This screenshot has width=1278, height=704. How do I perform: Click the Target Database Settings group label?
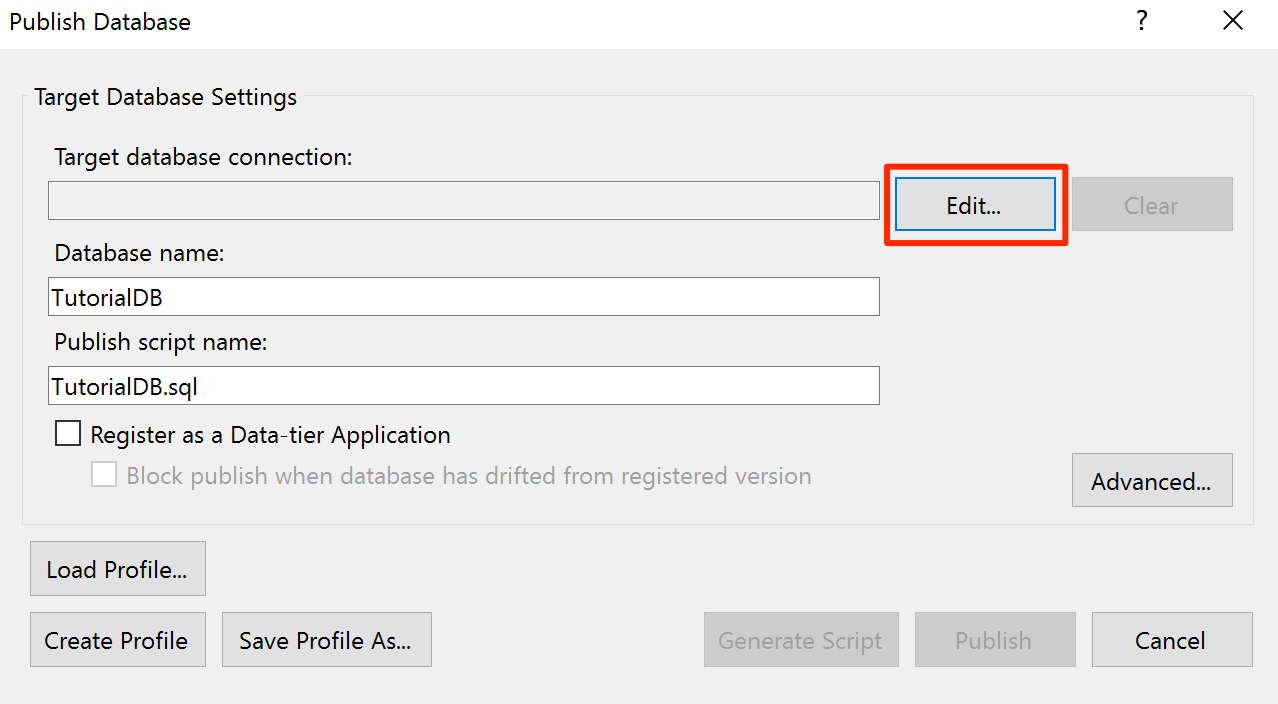(x=165, y=96)
